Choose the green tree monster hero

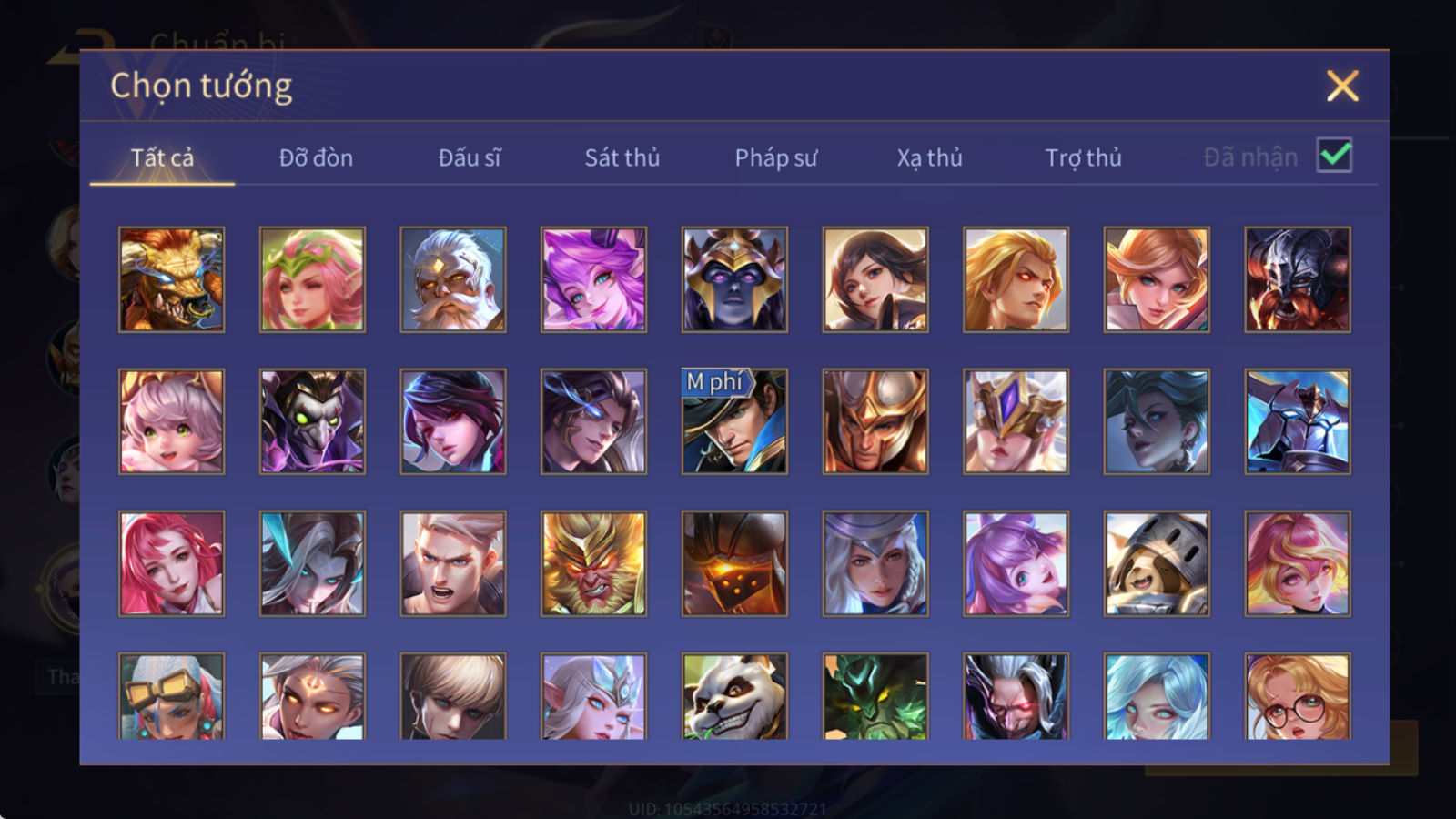pos(875,696)
